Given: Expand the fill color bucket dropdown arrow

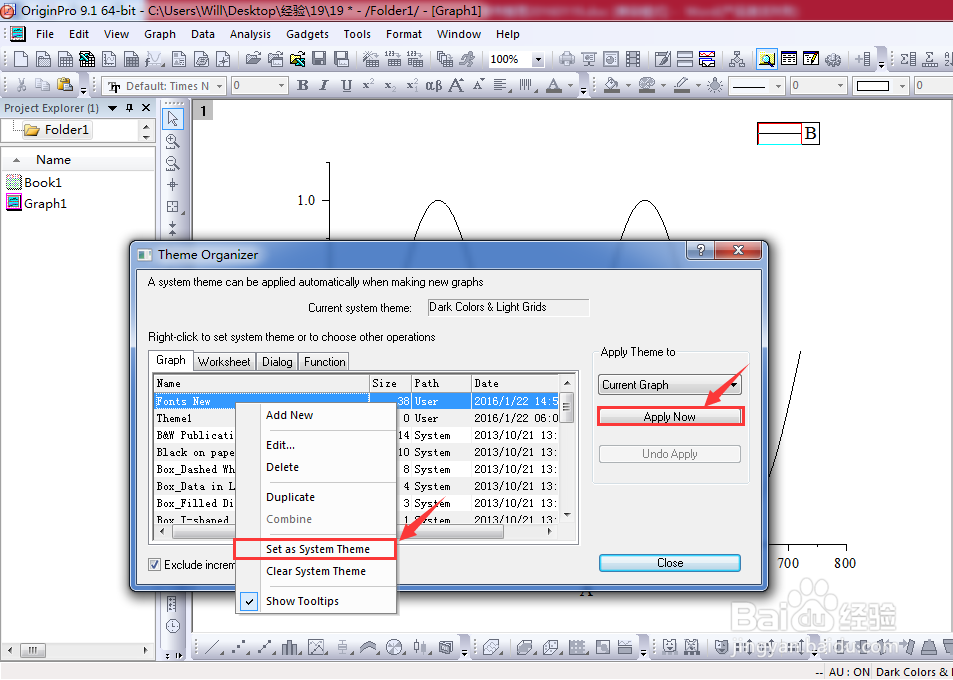Looking at the screenshot, I should pyautogui.click(x=628, y=86).
